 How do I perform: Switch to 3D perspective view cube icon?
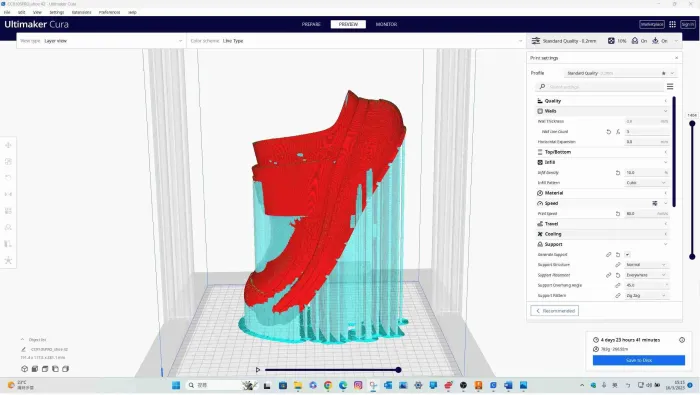[25, 369]
